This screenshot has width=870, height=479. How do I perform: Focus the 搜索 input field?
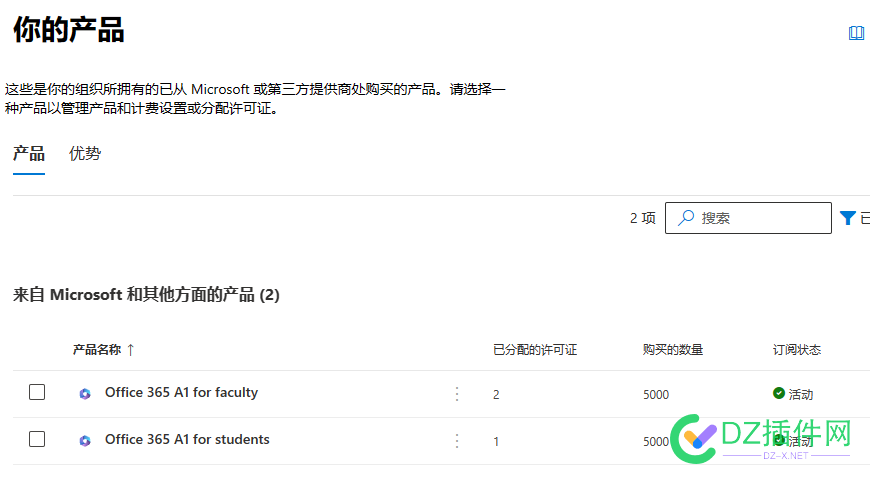[x=748, y=218]
